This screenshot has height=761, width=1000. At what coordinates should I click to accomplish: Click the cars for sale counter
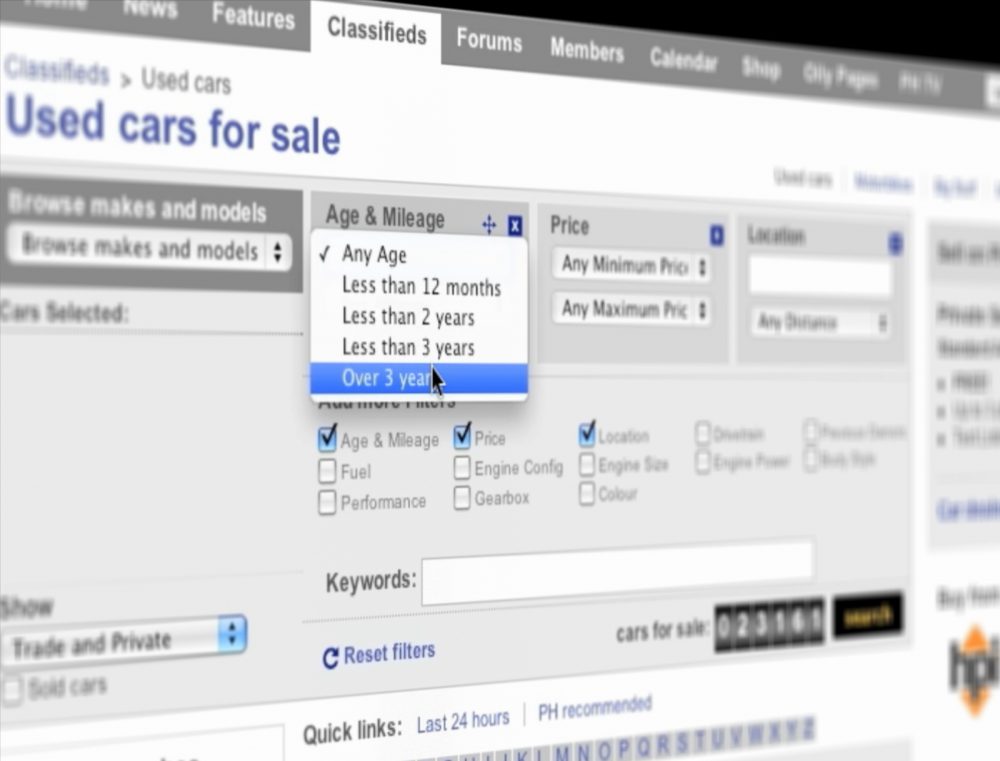point(769,625)
